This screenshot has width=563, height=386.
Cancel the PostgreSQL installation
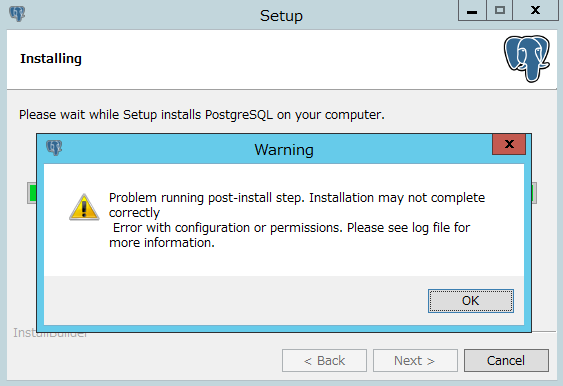[x=506, y=361]
